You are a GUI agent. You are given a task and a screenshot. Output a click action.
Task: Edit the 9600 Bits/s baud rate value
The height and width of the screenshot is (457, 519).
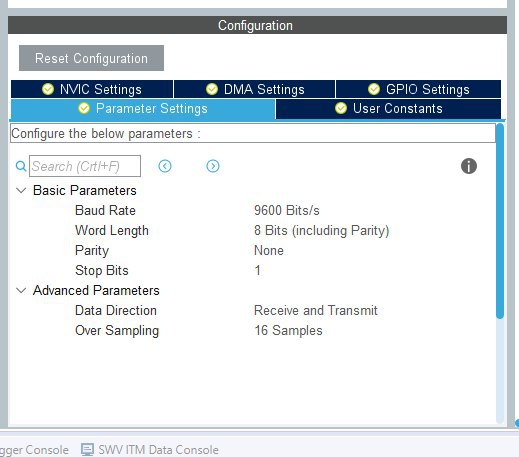click(x=287, y=211)
